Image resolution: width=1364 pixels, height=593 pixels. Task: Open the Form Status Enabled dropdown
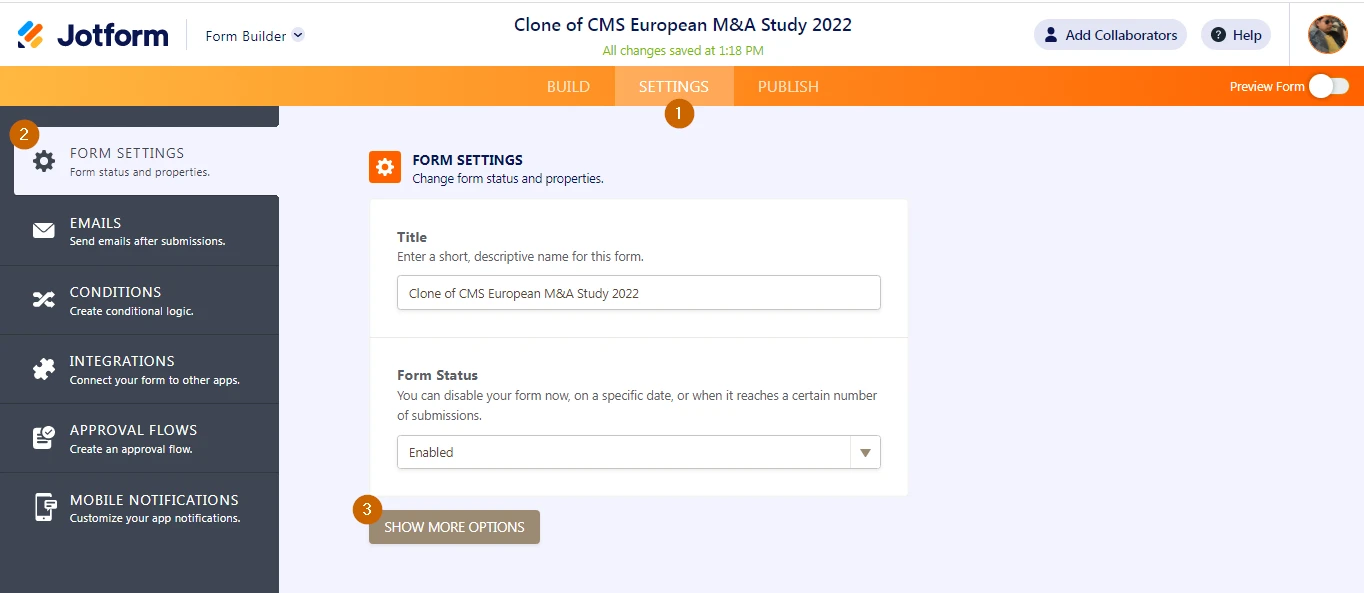tap(639, 452)
